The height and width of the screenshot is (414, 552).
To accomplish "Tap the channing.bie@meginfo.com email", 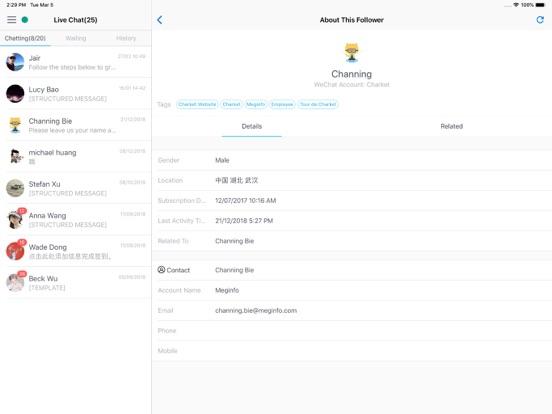I will click(x=256, y=310).
